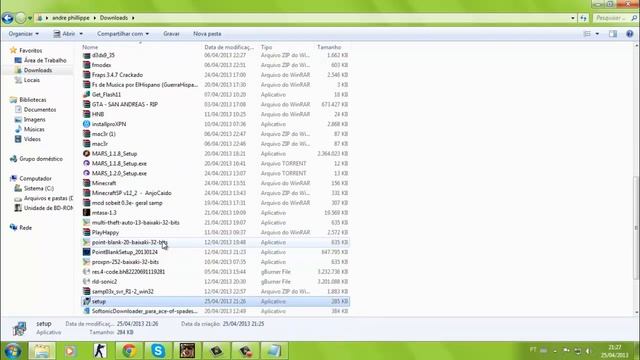Open the Abrir dropdown arrow

pyautogui.click(x=81, y=34)
